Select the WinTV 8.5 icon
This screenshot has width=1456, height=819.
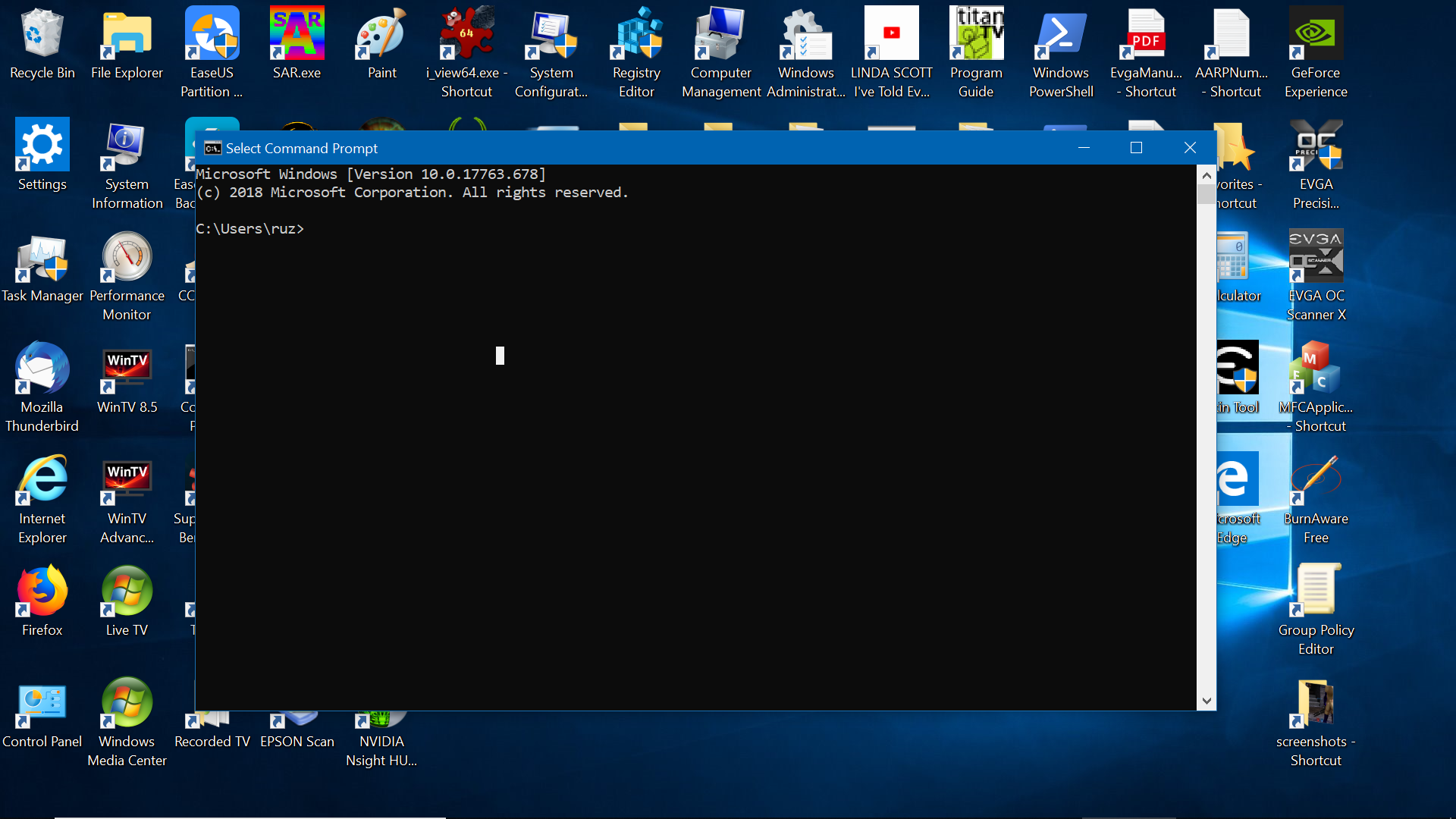coord(127,369)
